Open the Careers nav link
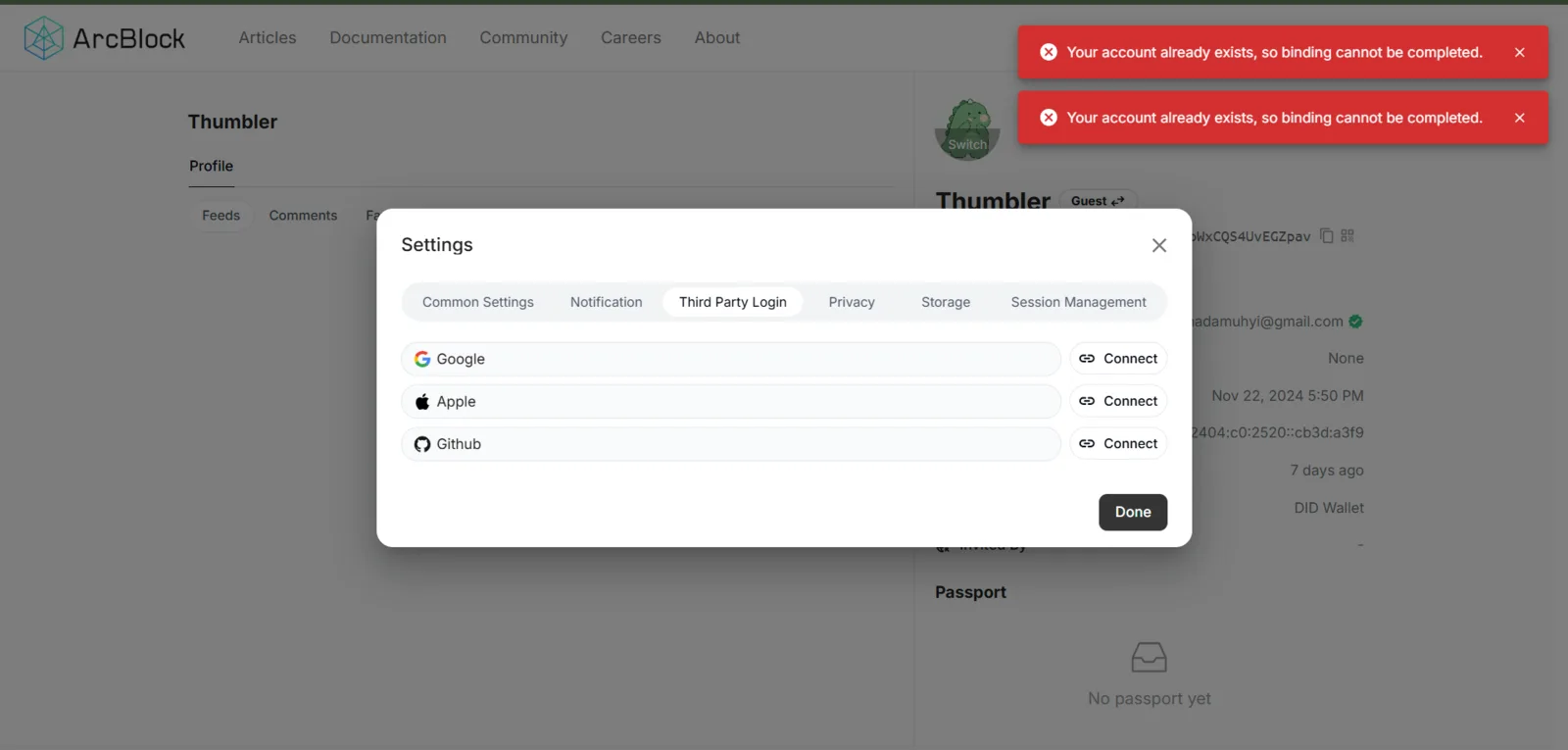Viewport: 1568px width, 750px height. click(x=631, y=37)
